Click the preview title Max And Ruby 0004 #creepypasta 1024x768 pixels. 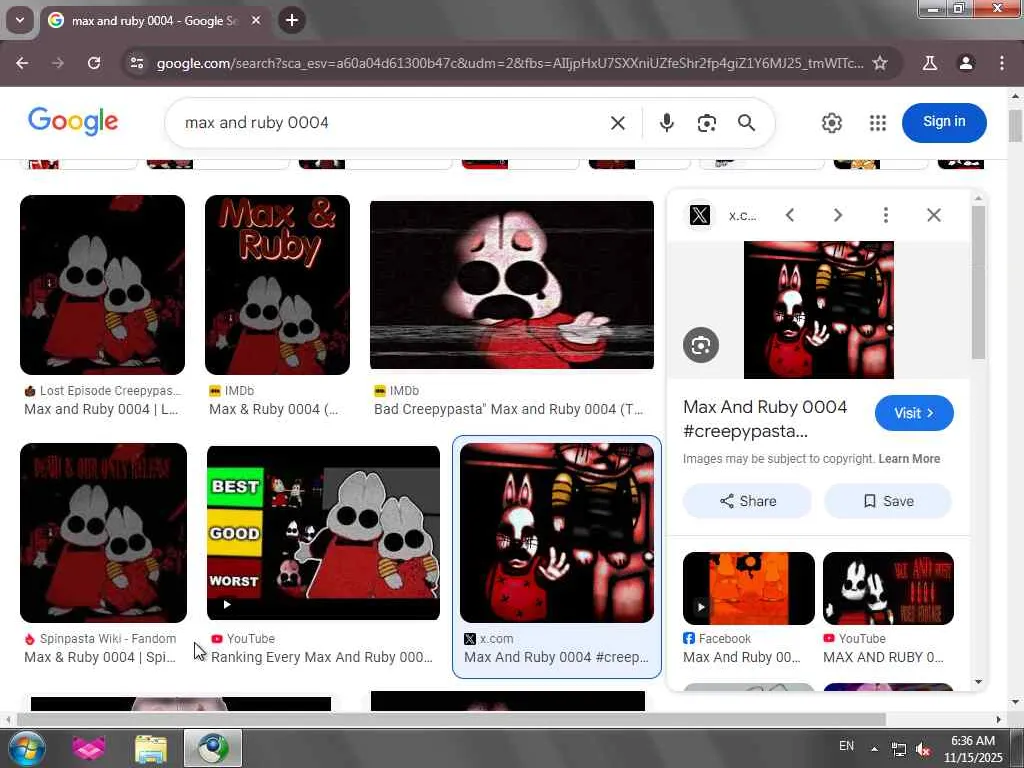pos(765,419)
